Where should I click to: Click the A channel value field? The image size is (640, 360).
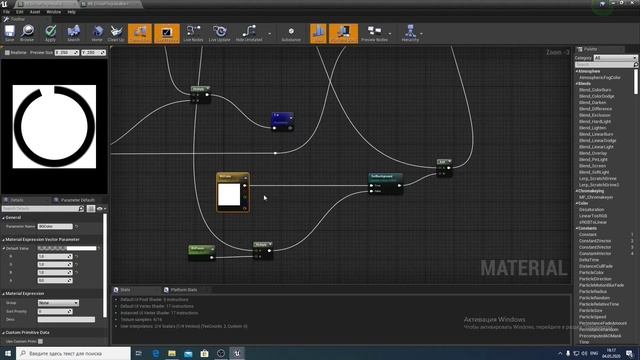[x=55, y=281]
